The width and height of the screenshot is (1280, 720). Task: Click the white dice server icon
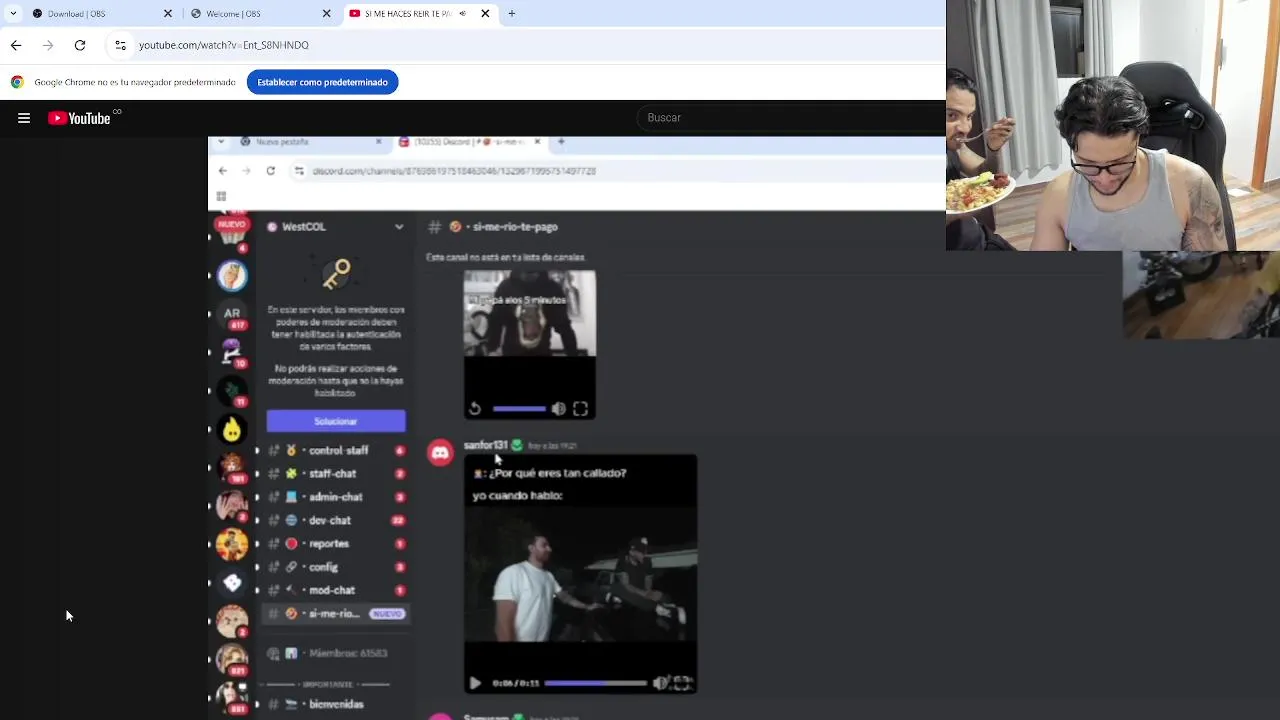pos(232,583)
